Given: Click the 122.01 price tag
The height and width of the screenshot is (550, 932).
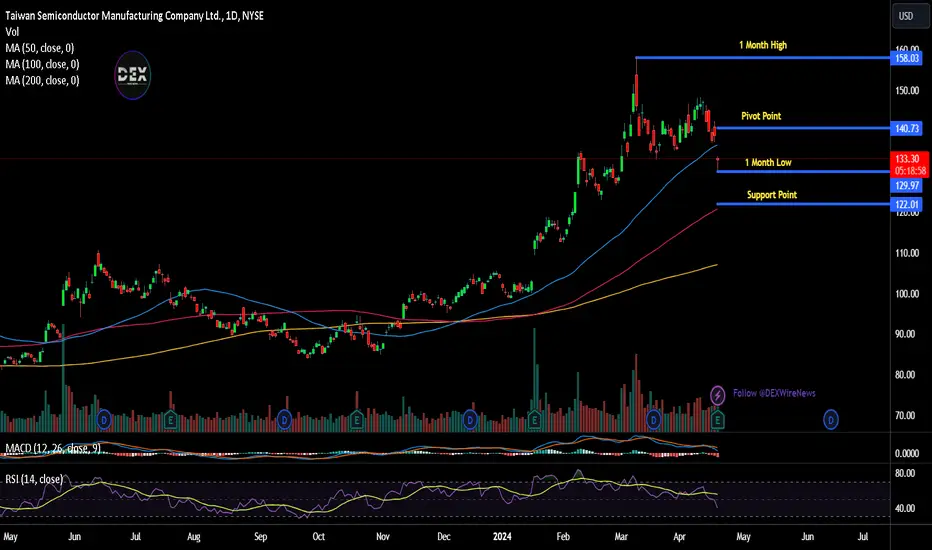Looking at the screenshot, I should pyautogui.click(x=906, y=205).
